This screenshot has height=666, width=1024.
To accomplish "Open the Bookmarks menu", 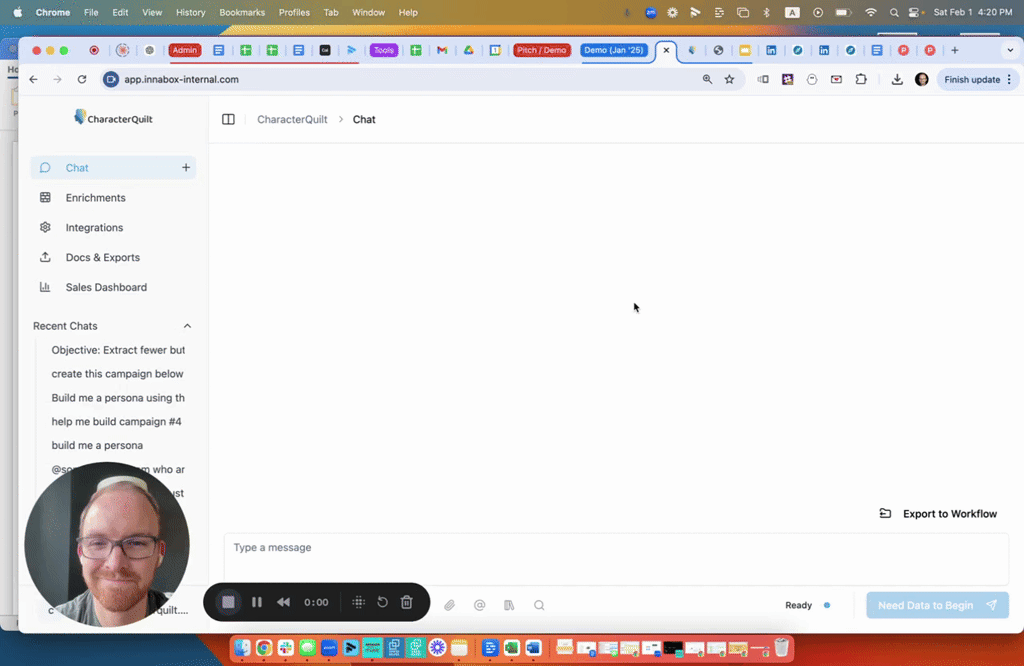I will [242, 12].
